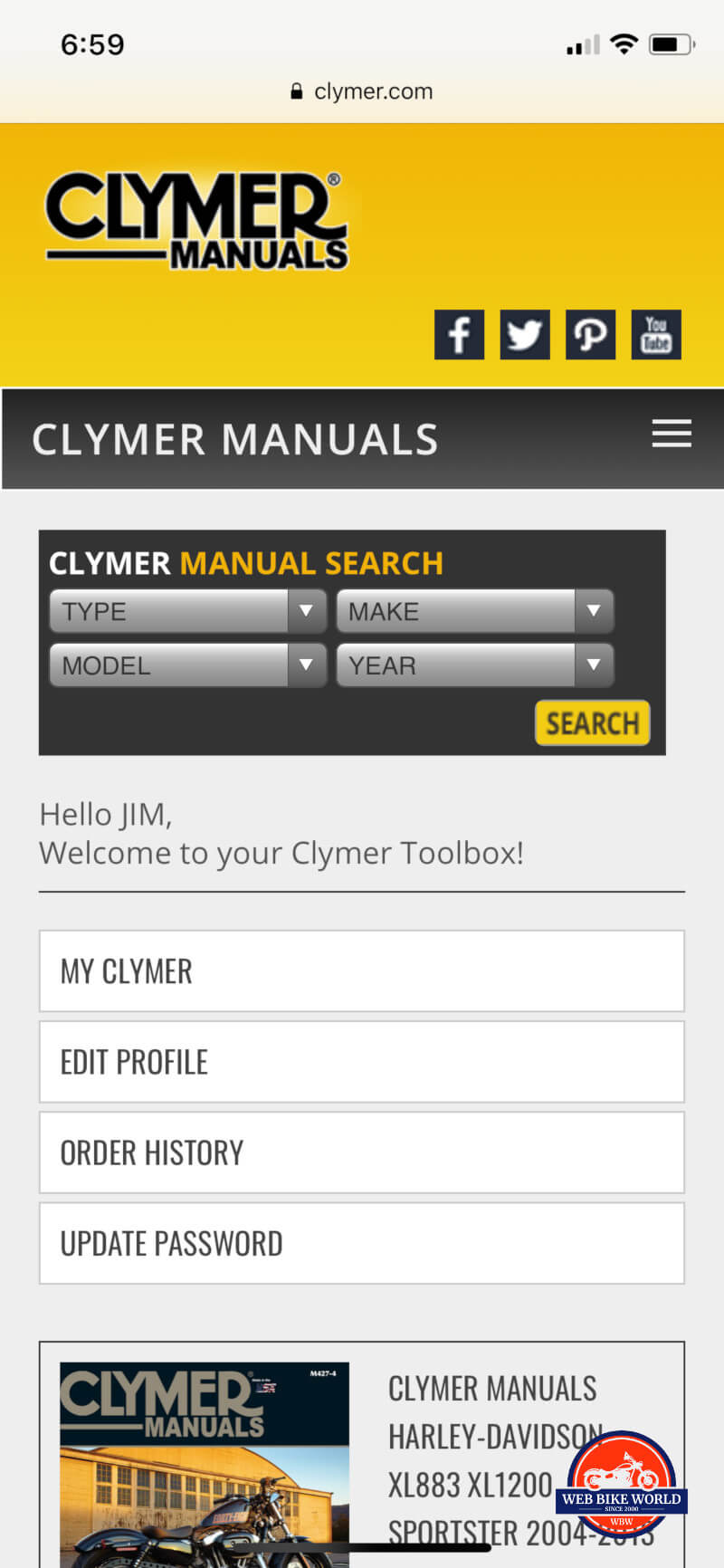
Task: Tap the clymer.com address bar
Action: point(373,91)
